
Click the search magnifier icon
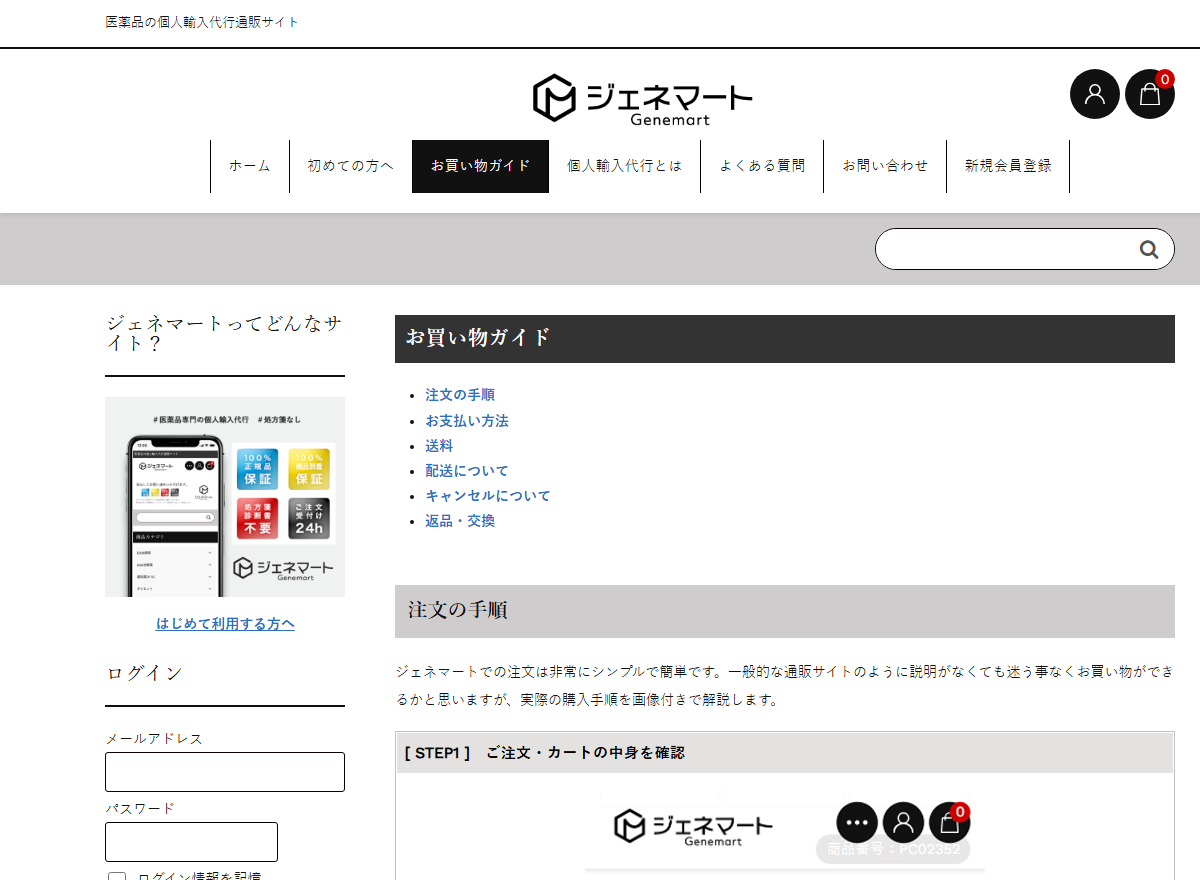1149,249
